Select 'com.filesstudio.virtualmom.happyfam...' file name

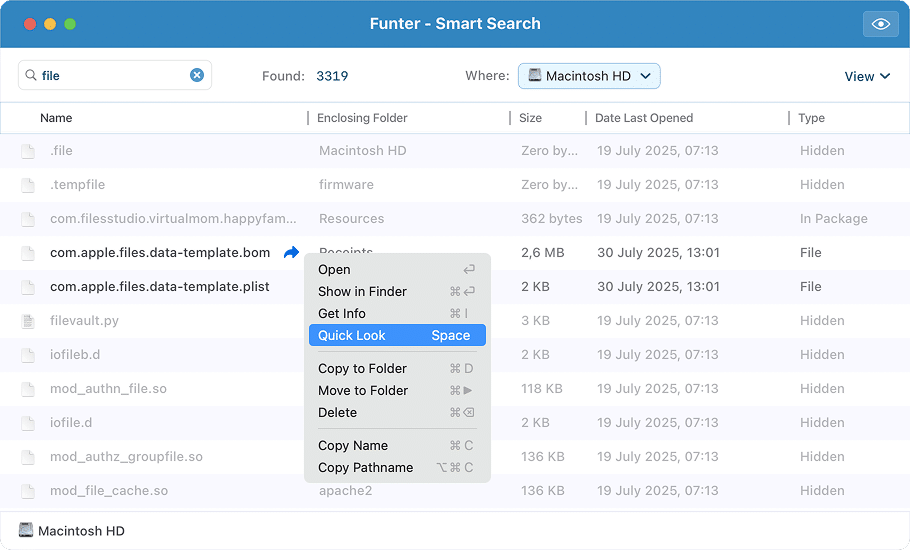pyautogui.click(x=173, y=218)
